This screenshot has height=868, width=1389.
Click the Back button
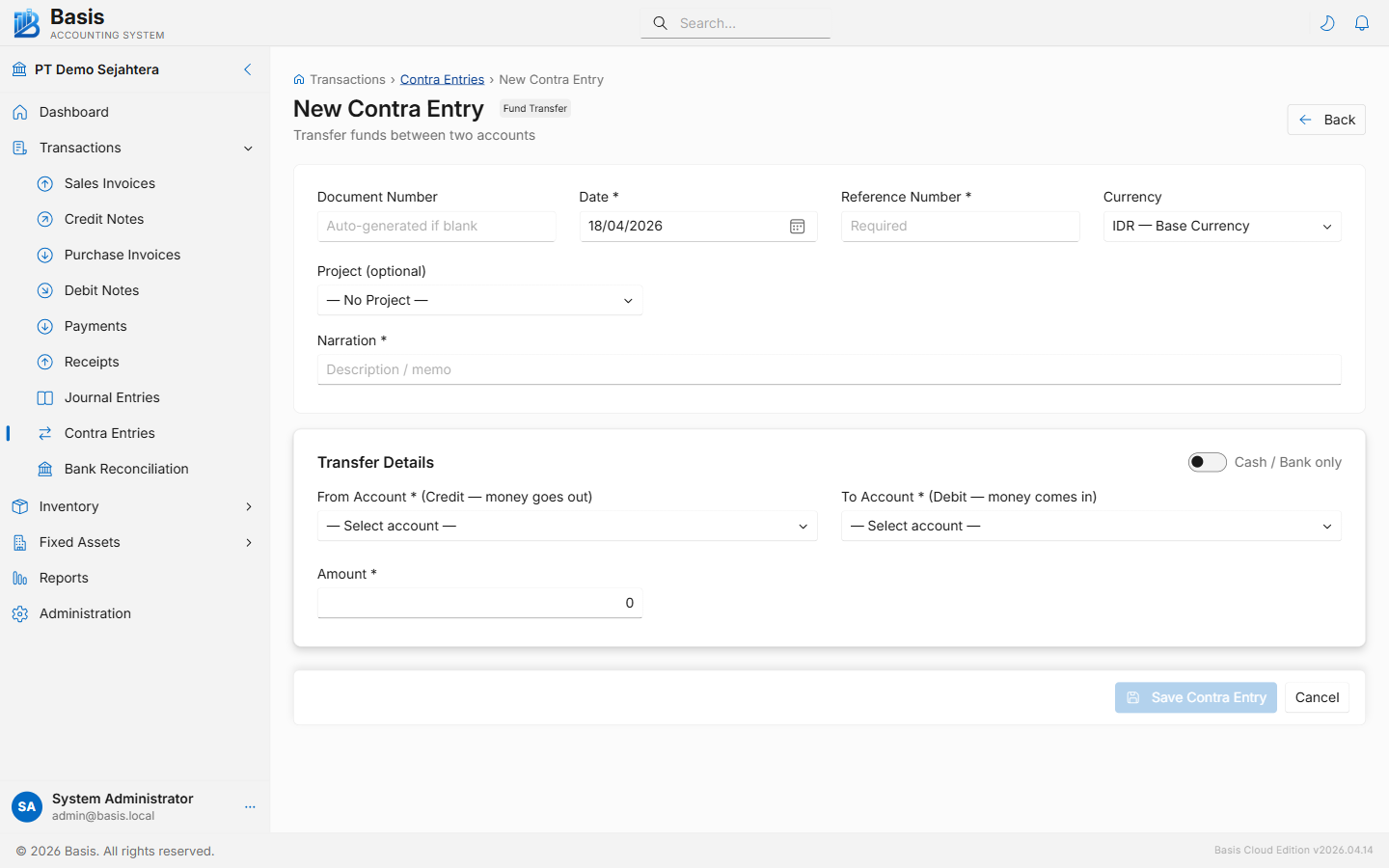tap(1325, 120)
